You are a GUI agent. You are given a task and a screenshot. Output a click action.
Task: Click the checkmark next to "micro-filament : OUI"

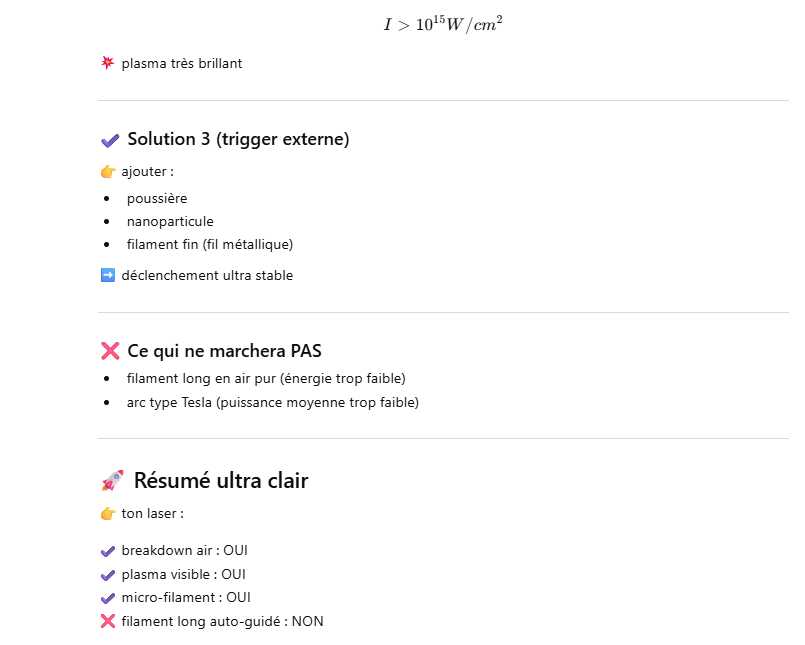108,598
